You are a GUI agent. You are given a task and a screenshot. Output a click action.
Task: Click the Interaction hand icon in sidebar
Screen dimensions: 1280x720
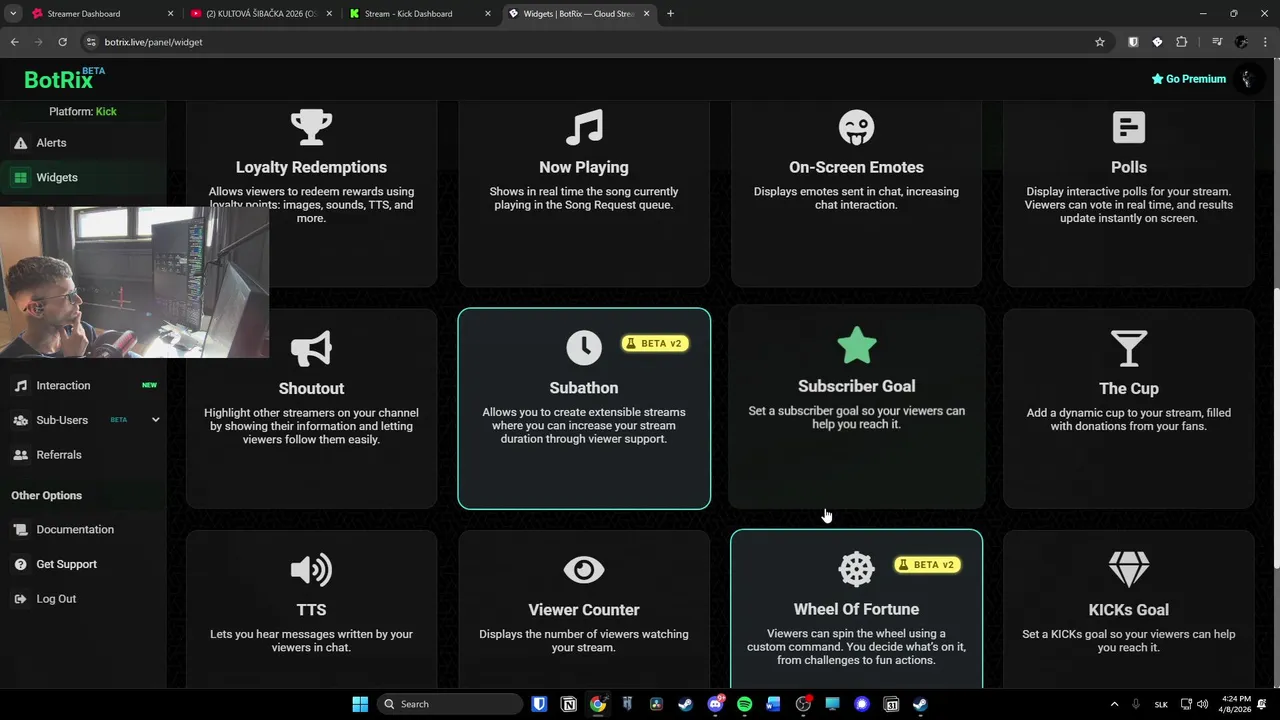pyautogui.click(x=20, y=386)
